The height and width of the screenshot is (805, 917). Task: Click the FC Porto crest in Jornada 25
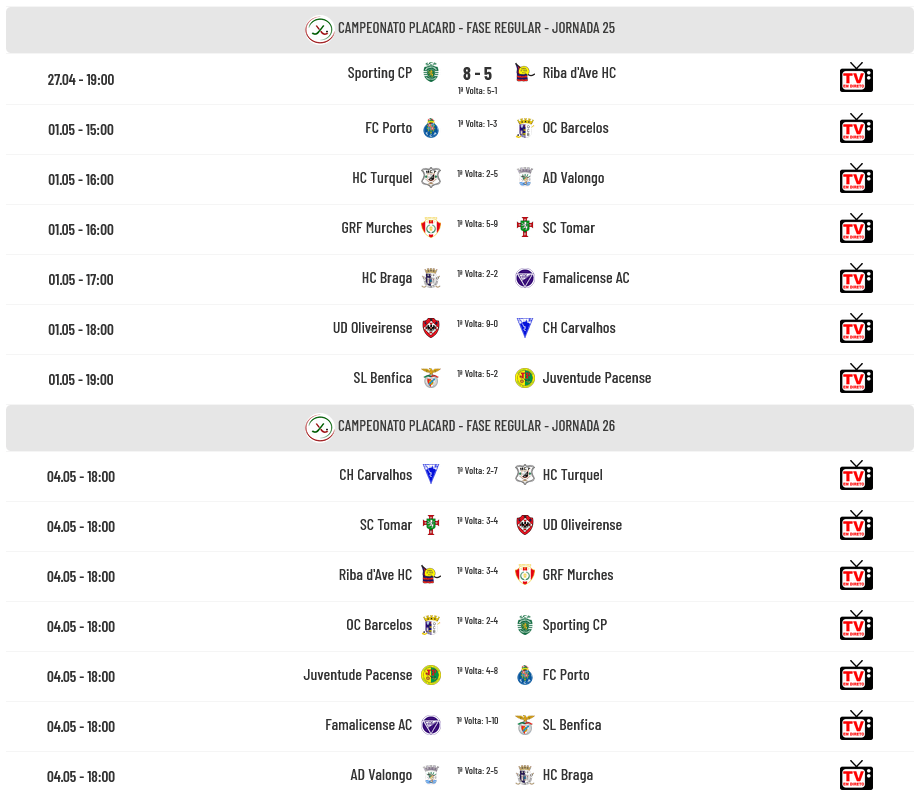[x=431, y=128]
